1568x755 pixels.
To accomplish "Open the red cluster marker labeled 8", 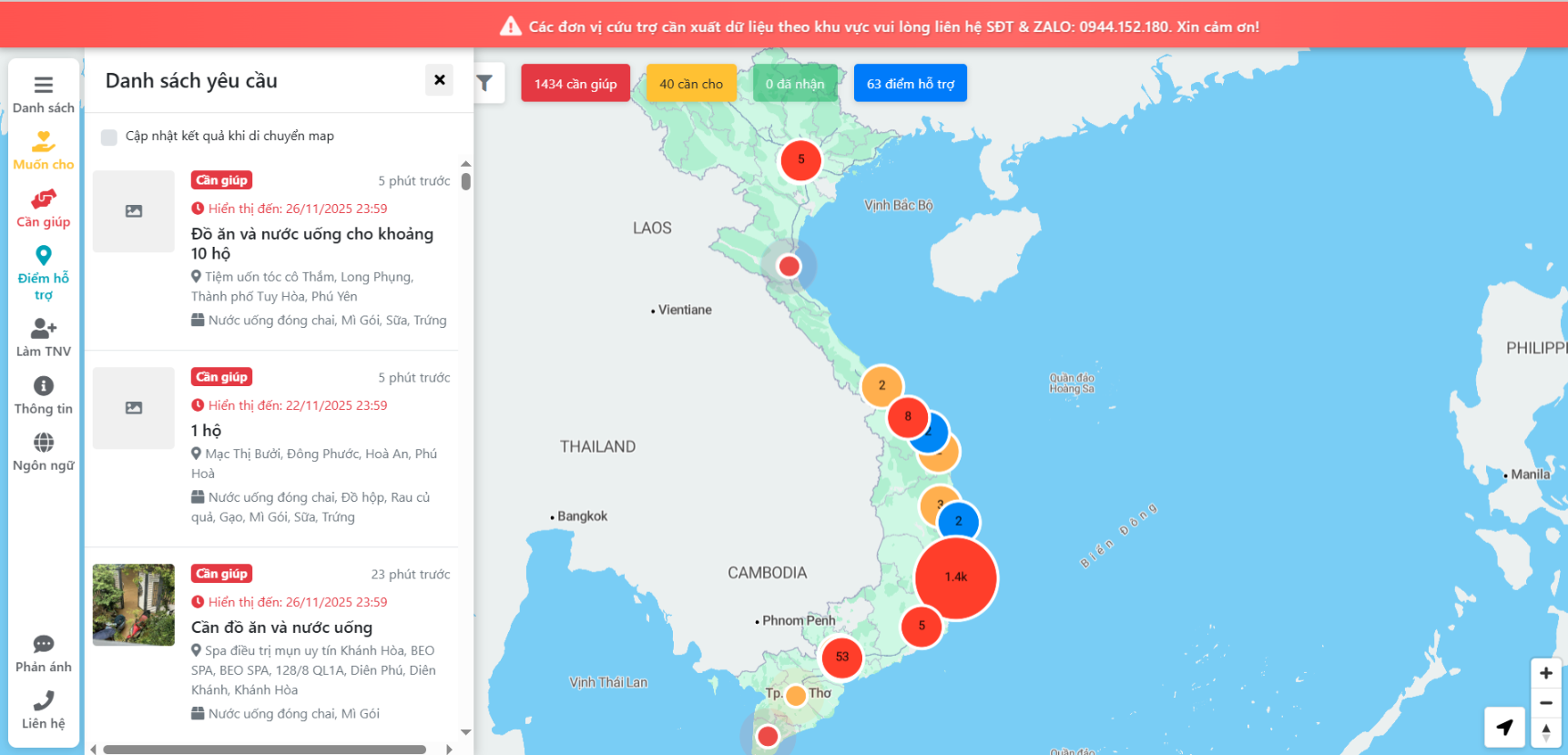I will [x=908, y=417].
